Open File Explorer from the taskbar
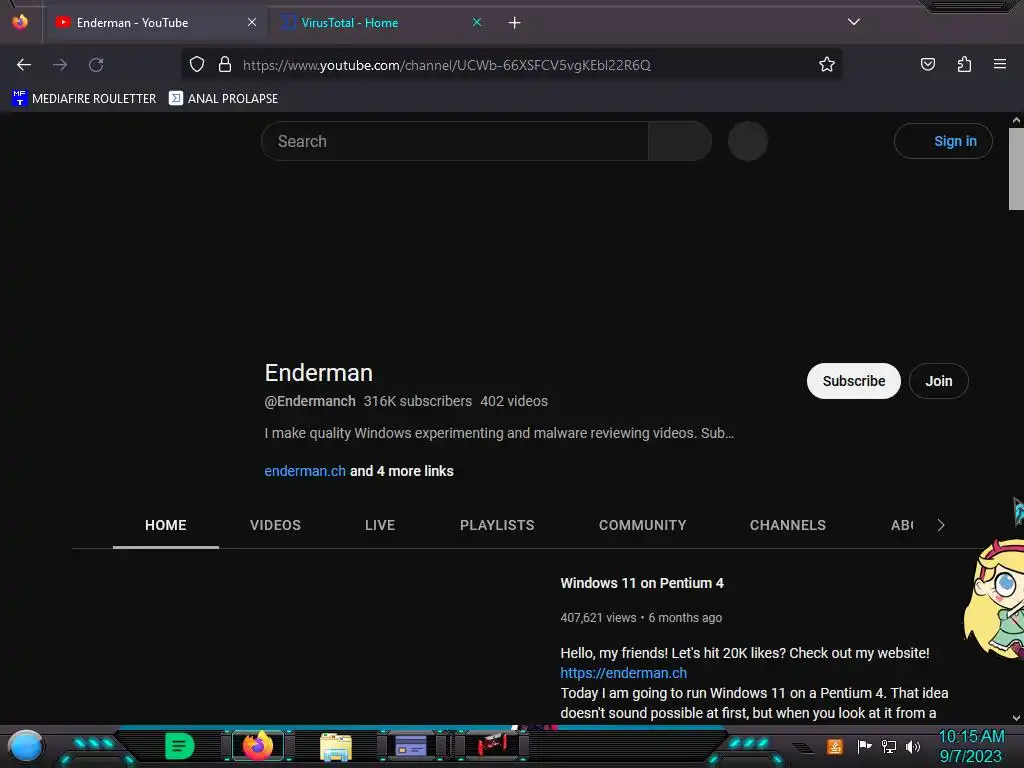 tap(336, 747)
